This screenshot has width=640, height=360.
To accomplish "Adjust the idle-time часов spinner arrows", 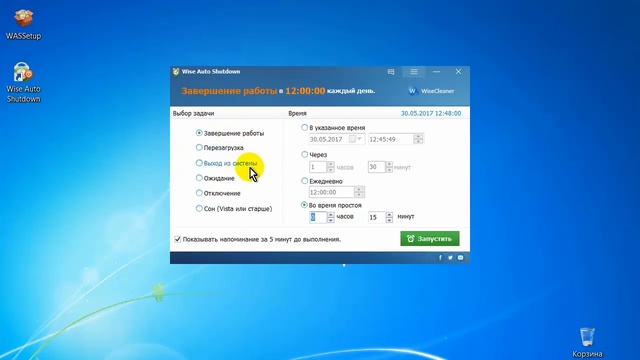I will tap(331, 217).
